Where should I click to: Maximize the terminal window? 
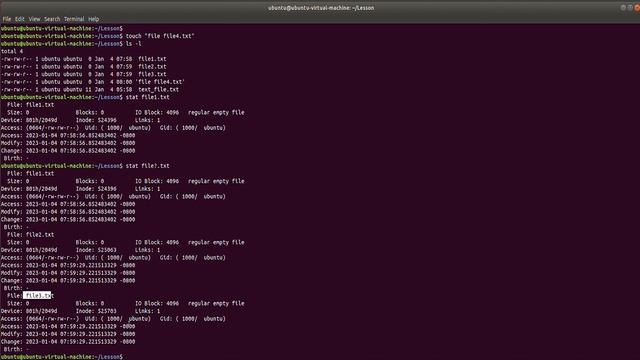(x=630, y=8)
